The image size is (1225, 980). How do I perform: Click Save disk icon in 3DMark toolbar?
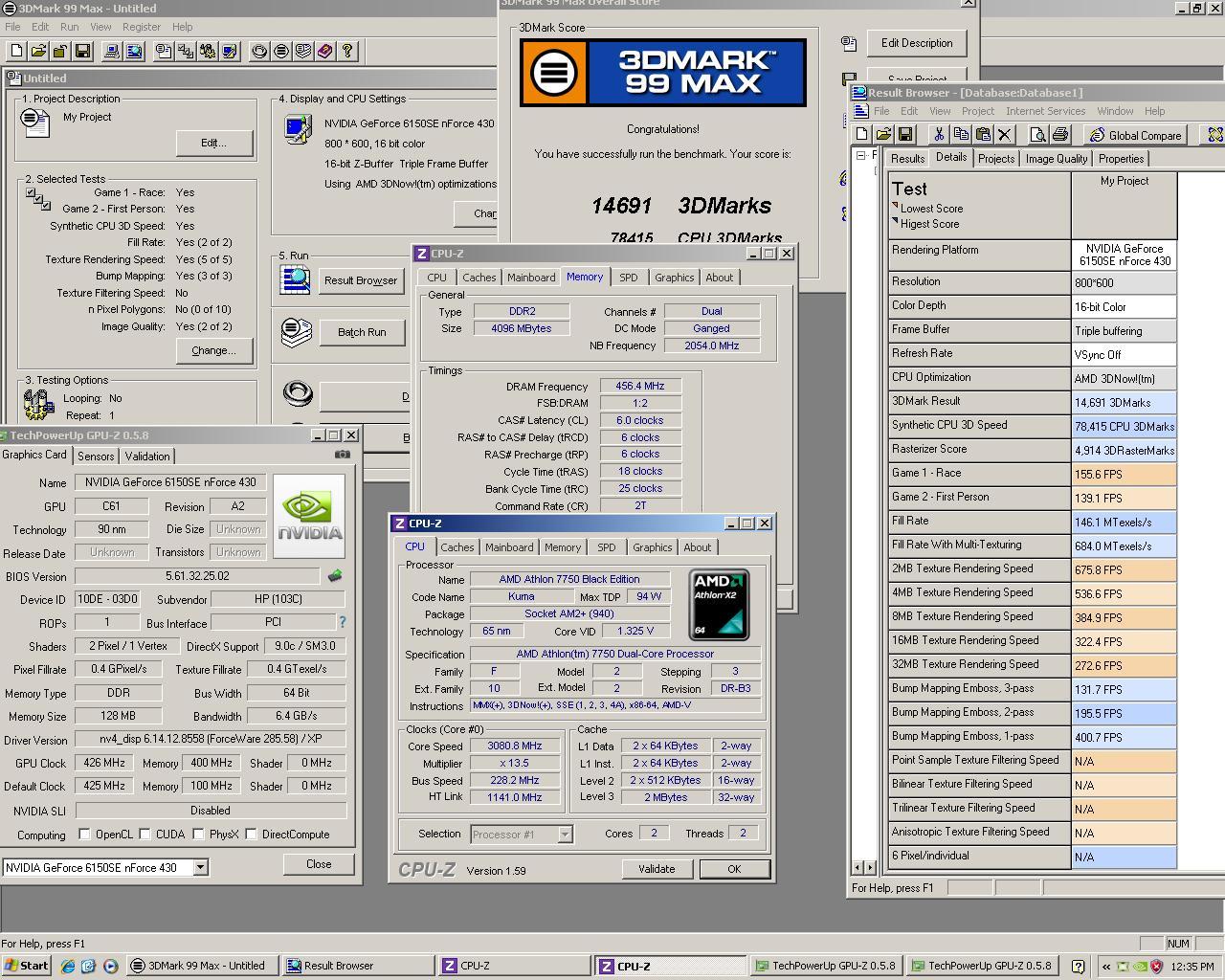(x=83, y=51)
